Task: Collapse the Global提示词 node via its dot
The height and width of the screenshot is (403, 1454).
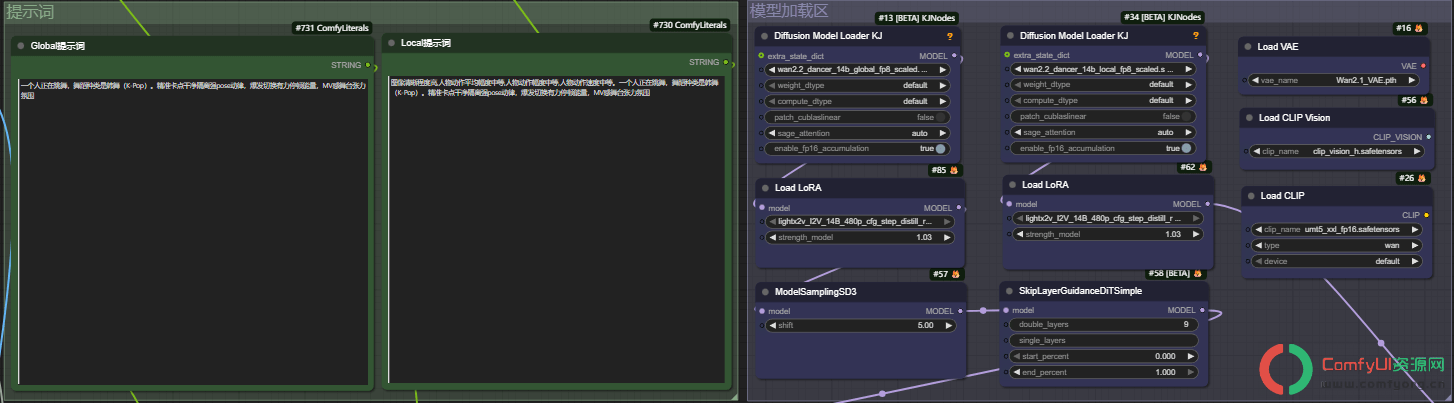Action: pos(20,46)
